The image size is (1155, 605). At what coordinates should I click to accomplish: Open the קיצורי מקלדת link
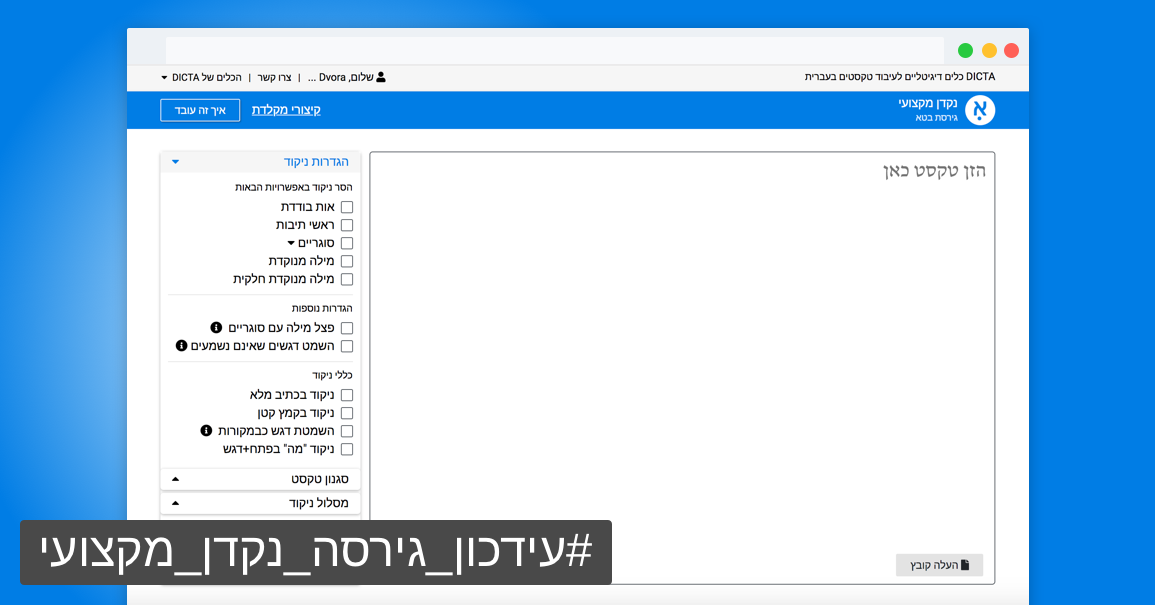tap(286, 110)
